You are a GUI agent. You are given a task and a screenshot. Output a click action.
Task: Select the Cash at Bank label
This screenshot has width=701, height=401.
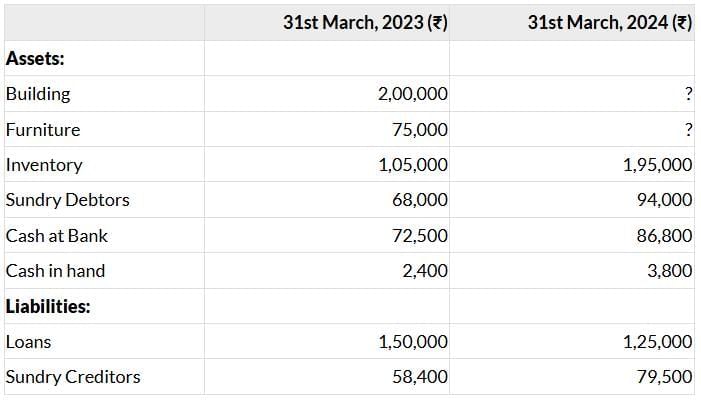[57, 236]
